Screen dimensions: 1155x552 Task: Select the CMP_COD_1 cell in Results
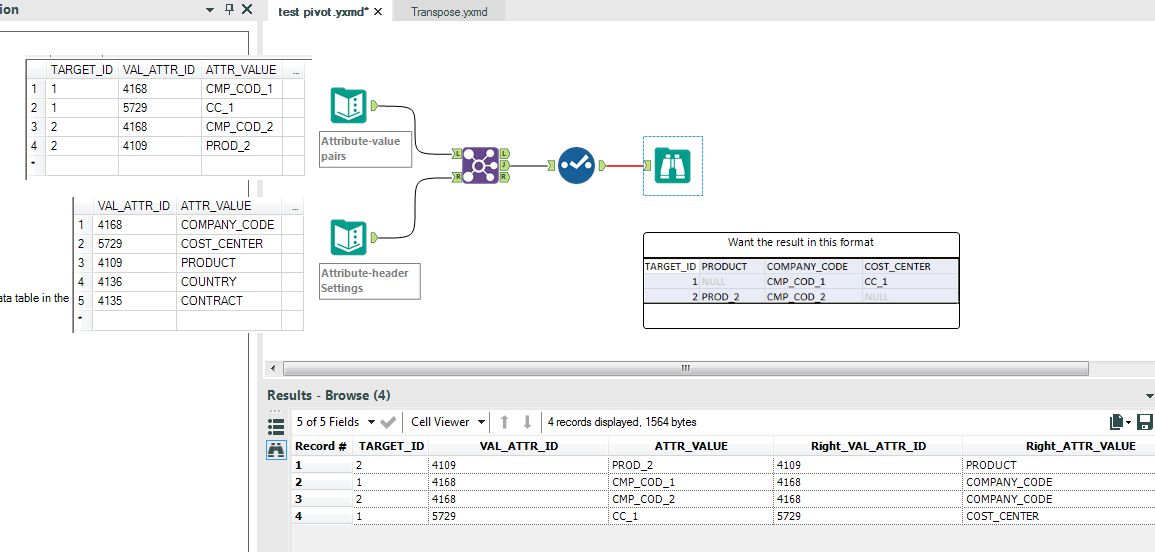pyautogui.click(x=691, y=482)
